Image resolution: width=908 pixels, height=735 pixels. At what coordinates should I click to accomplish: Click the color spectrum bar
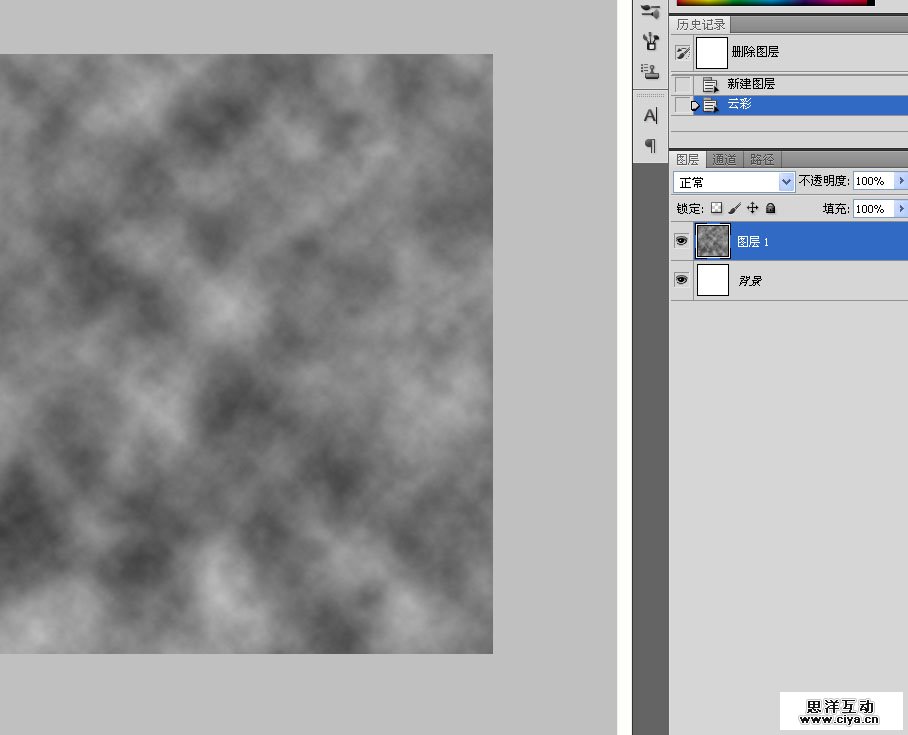tap(775, 3)
